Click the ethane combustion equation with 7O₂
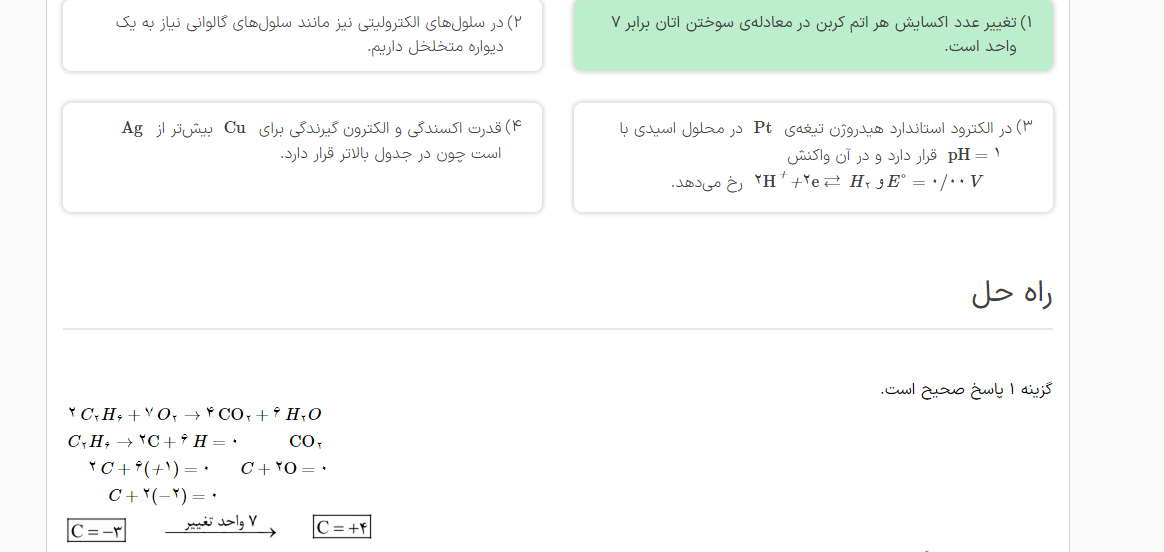The height and width of the screenshot is (552, 1164). 195,414
